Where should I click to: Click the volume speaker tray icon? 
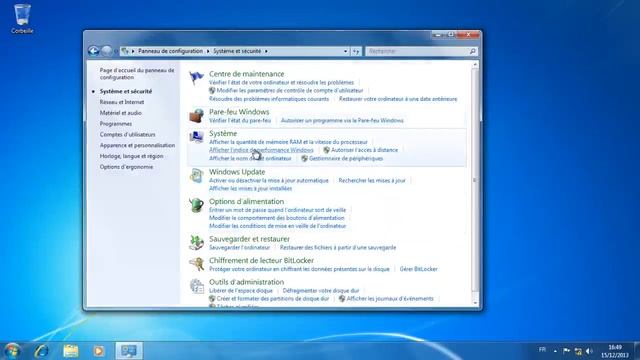click(x=589, y=351)
